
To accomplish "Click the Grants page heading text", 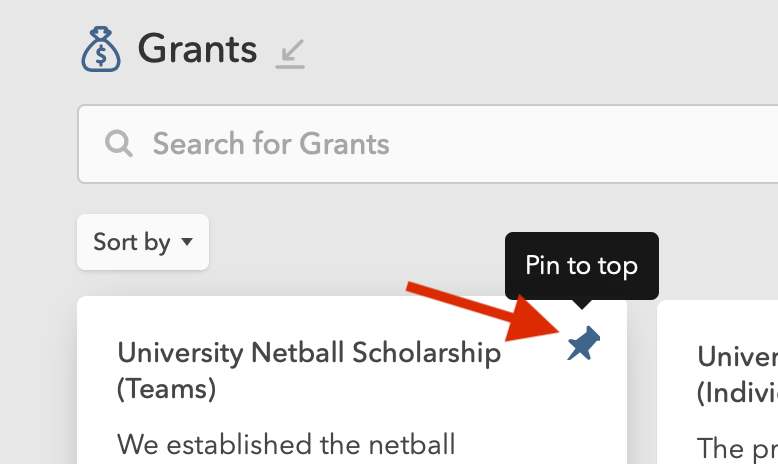I will click(x=197, y=48).
